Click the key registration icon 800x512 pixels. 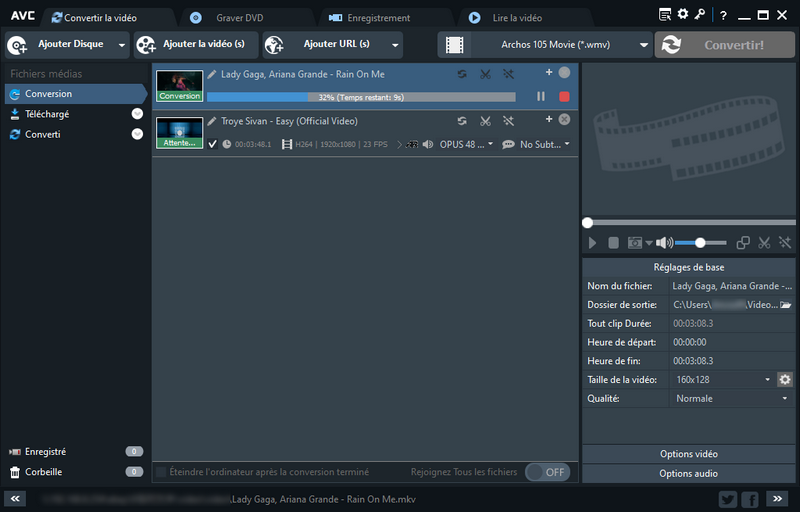pyautogui.click(x=699, y=14)
